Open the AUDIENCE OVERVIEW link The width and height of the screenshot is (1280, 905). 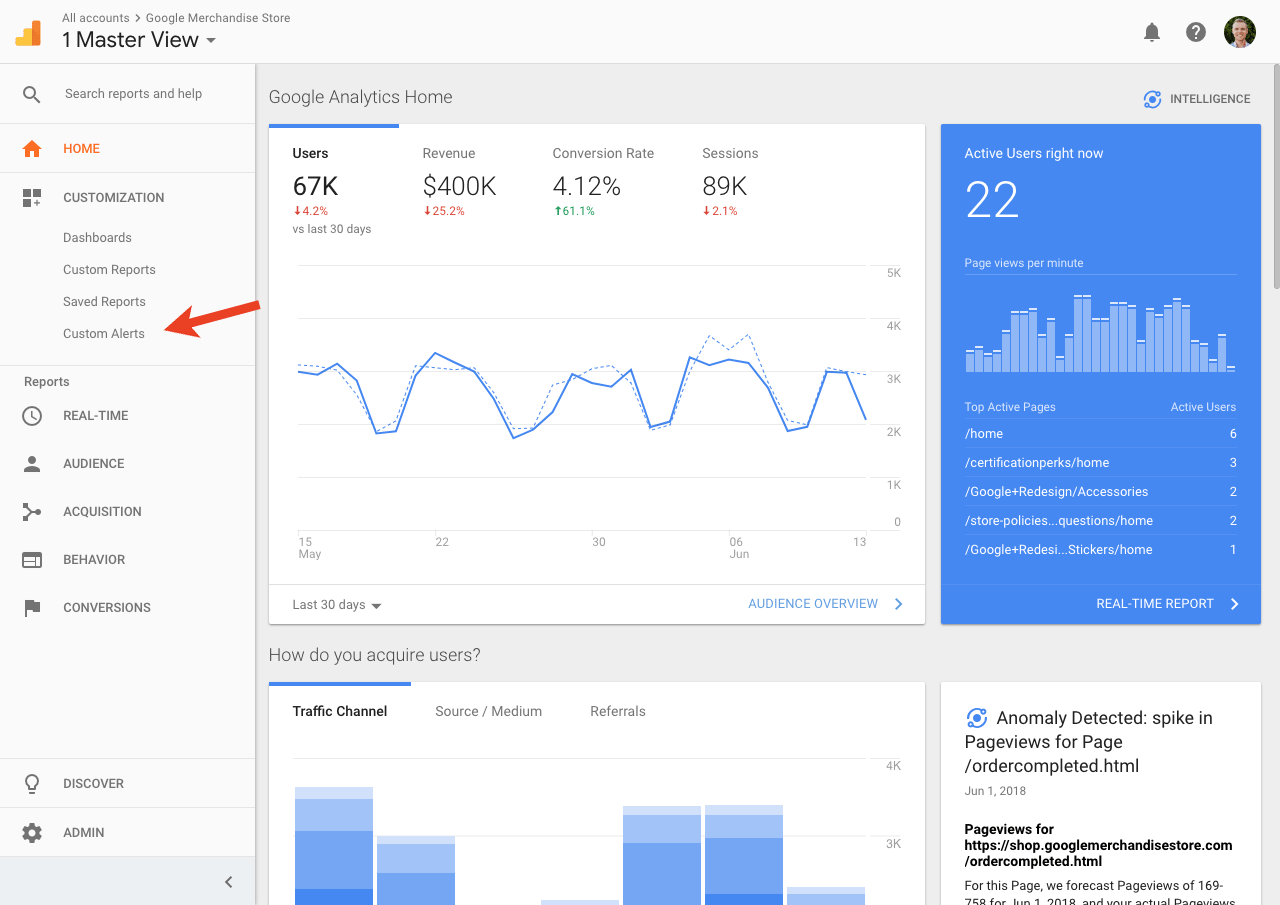tap(813, 604)
